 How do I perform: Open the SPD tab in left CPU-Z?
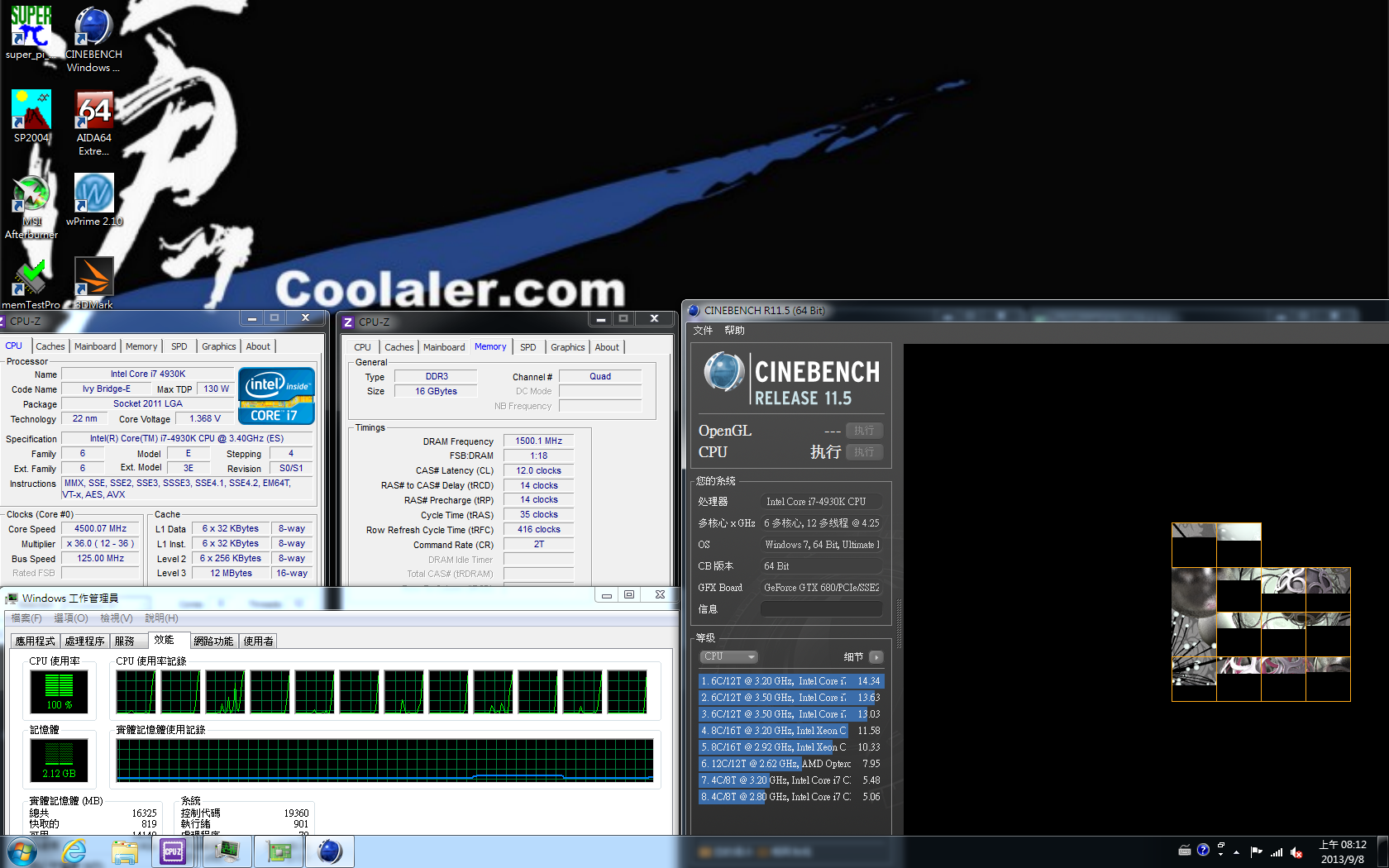(179, 346)
